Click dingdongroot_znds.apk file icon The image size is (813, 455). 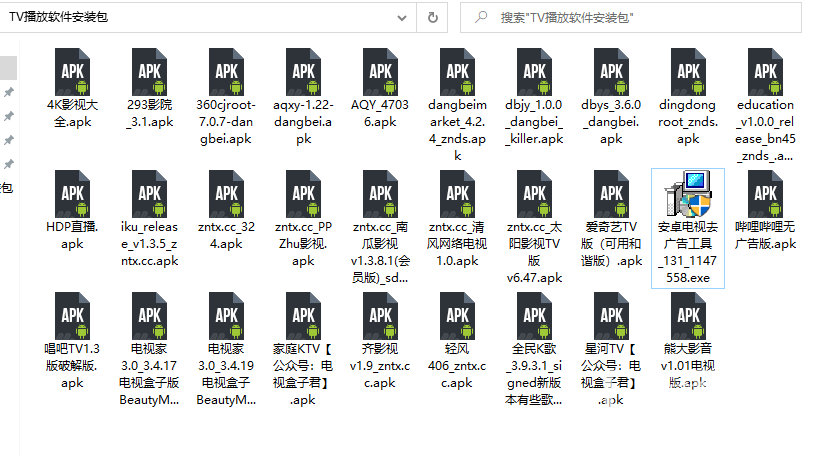click(x=689, y=72)
